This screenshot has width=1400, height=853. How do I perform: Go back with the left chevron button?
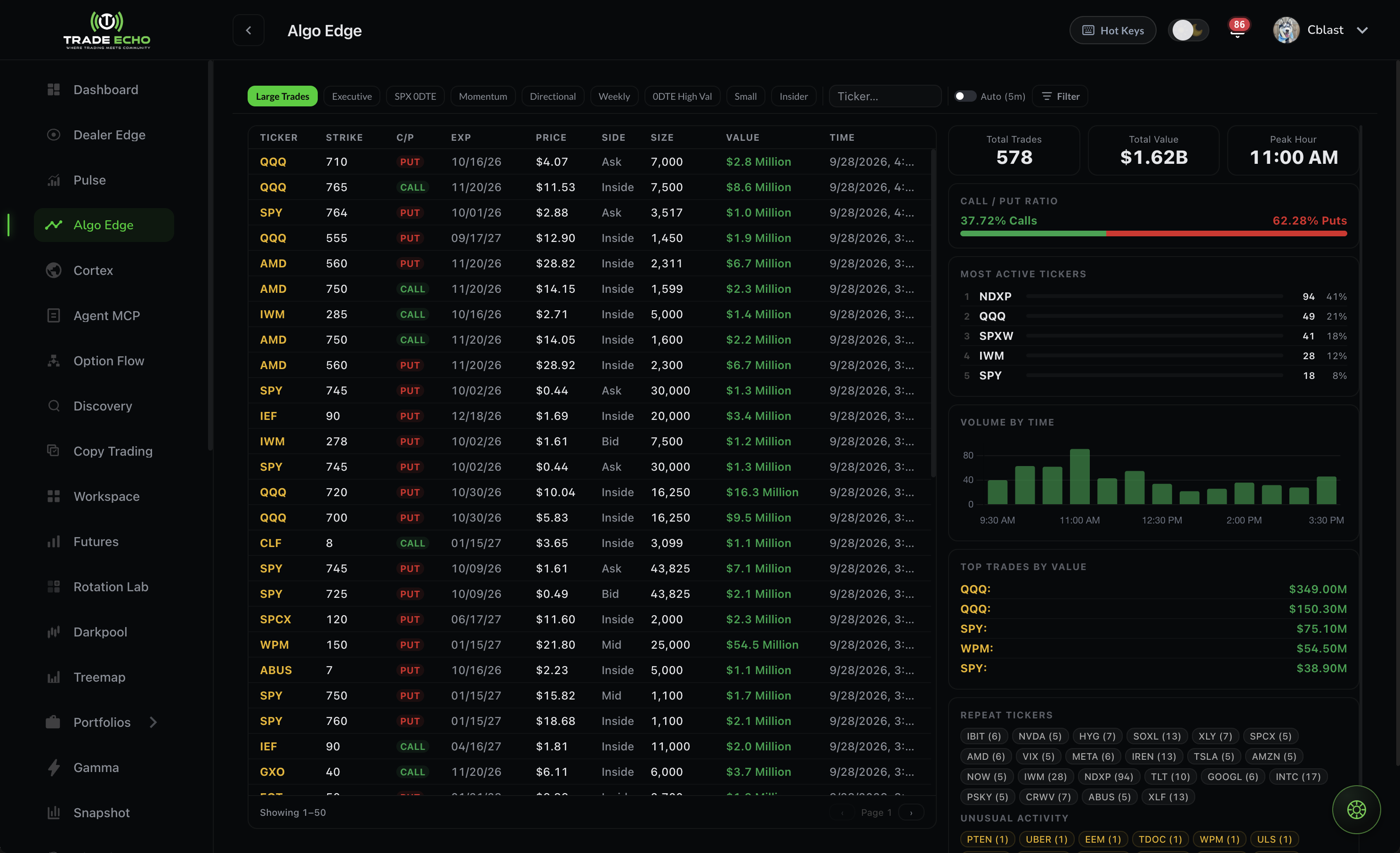tap(248, 30)
